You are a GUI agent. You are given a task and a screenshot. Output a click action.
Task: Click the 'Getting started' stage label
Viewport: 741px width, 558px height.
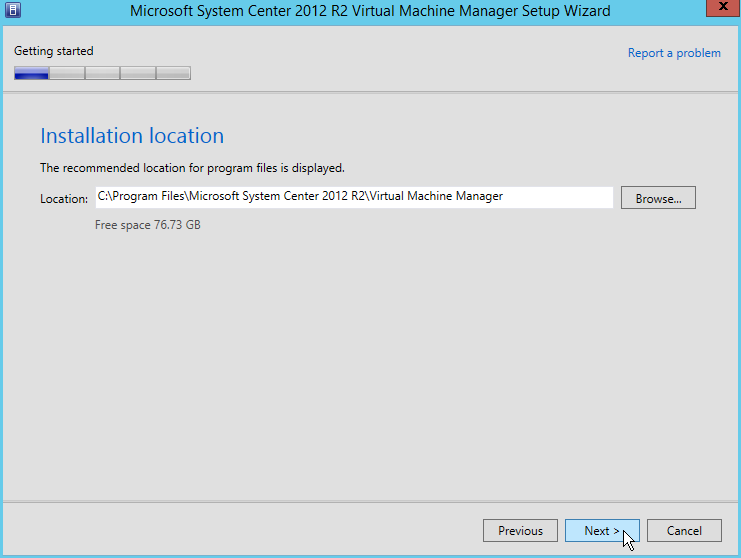click(54, 51)
